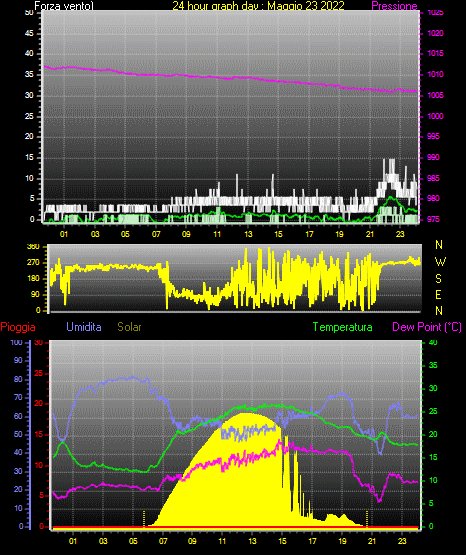Click hour '23' under the temperature chart
466x555 pixels.
click(402, 541)
